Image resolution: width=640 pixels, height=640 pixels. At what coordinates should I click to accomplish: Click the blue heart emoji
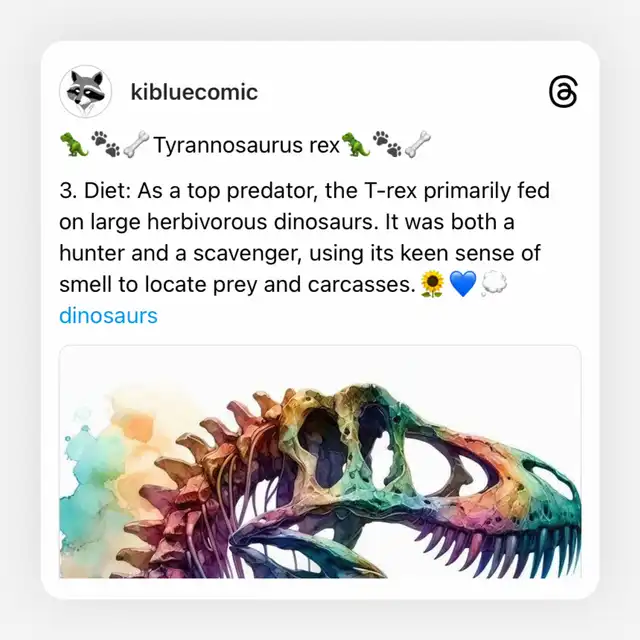(463, 284)
